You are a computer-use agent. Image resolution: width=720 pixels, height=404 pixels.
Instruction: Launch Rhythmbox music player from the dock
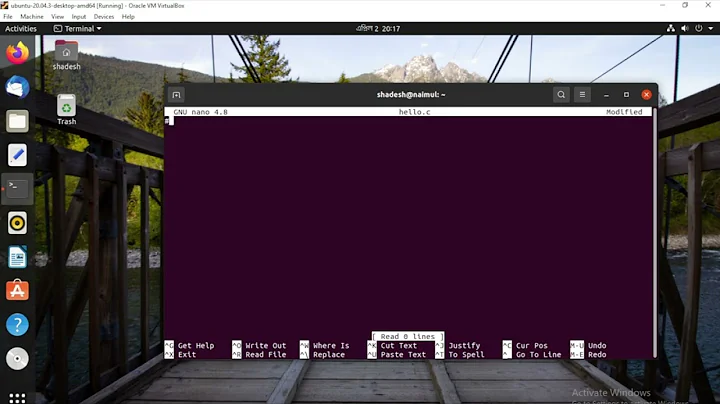coord(17,223)
